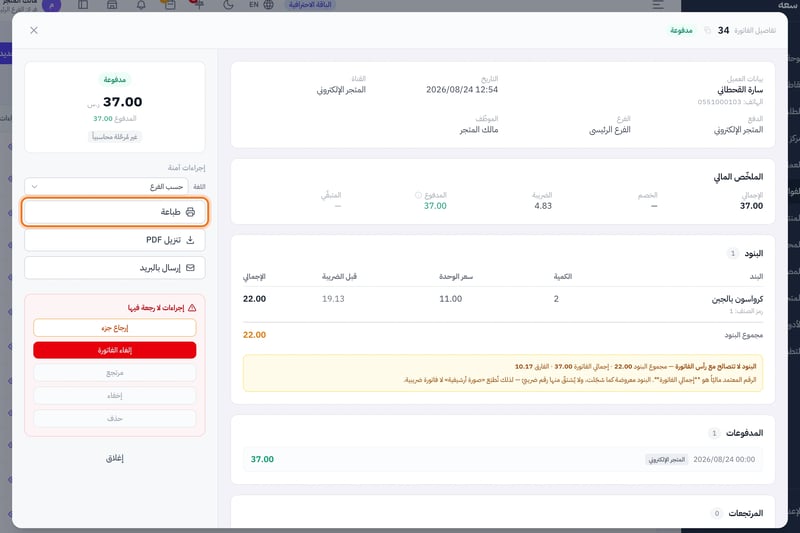Click tax value 4.83
The width and height of the screenshot is (800, 533).
(x=543, y=206)
